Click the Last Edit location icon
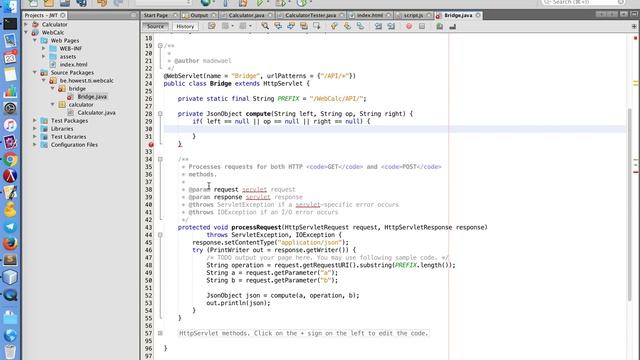 click(211, 26)
